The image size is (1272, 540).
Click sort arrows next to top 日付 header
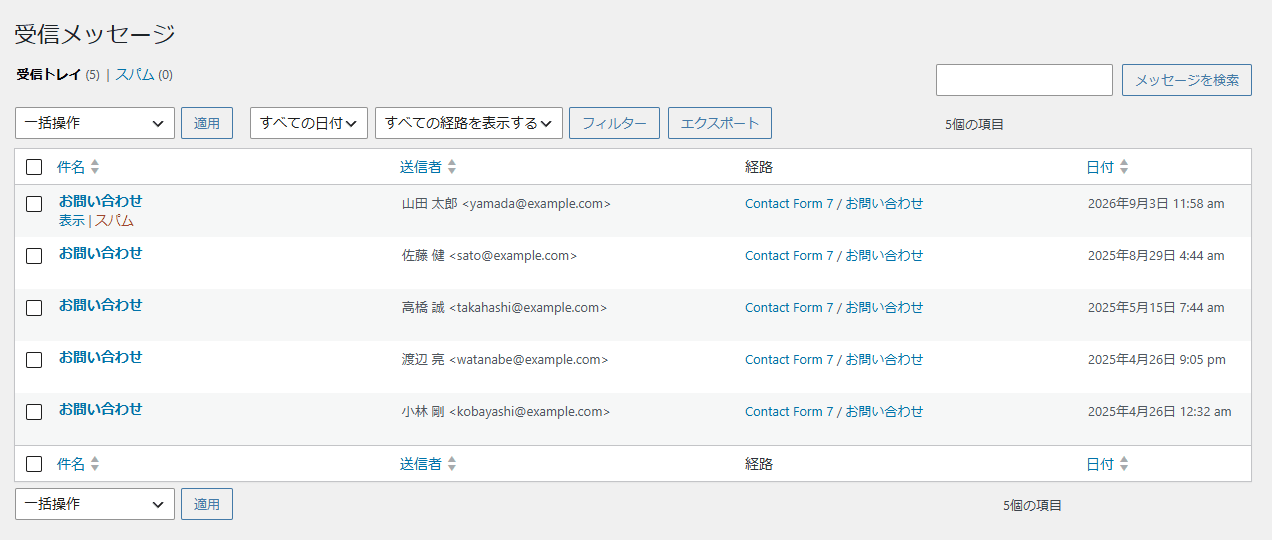(x=1124, y=167)
